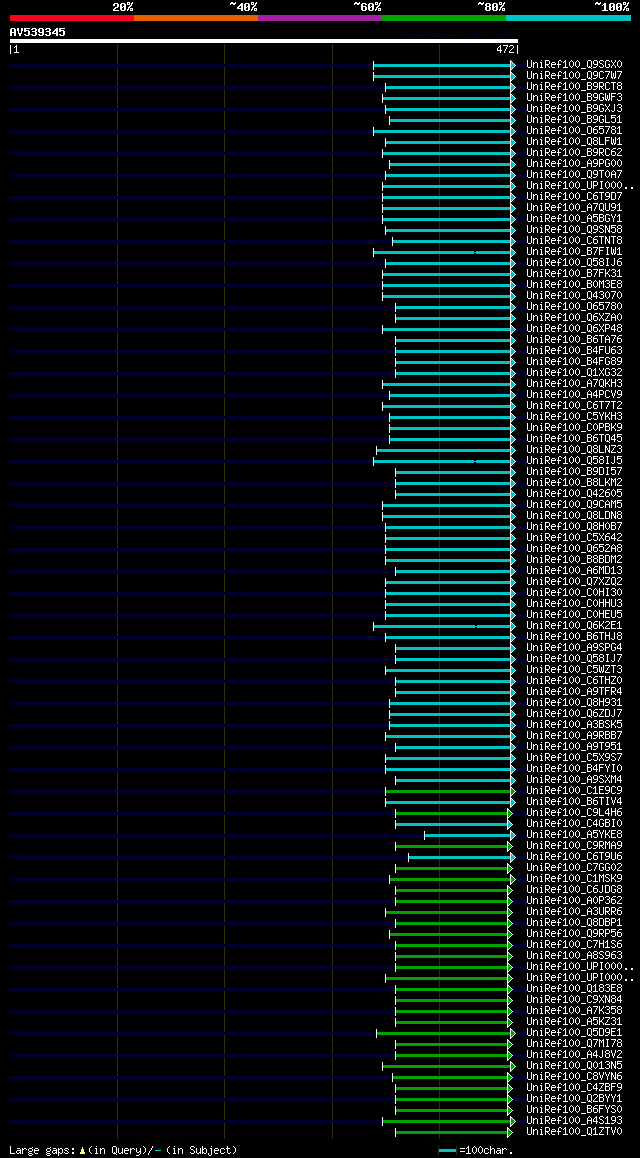Select label UniRef100_Q9SN58

574,230
